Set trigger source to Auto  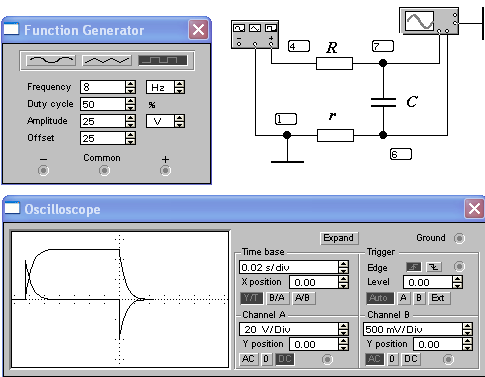[380, 298]
